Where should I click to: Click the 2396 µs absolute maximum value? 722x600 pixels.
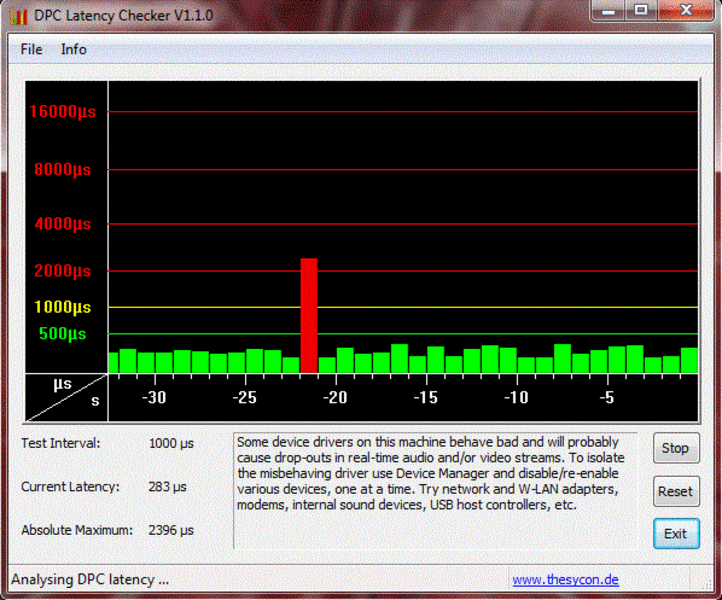tap(171, 530)
